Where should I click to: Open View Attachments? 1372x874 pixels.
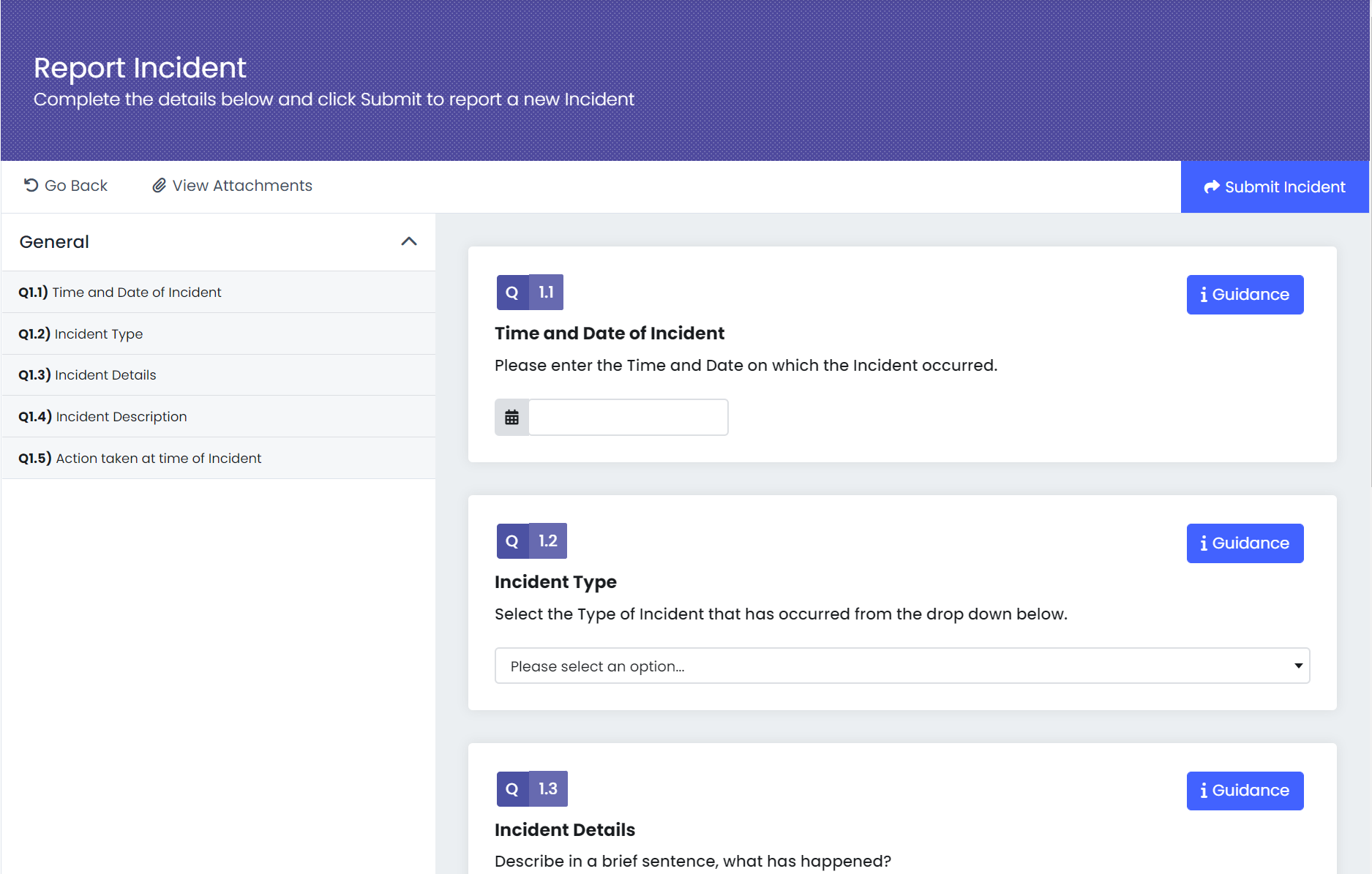232,186
